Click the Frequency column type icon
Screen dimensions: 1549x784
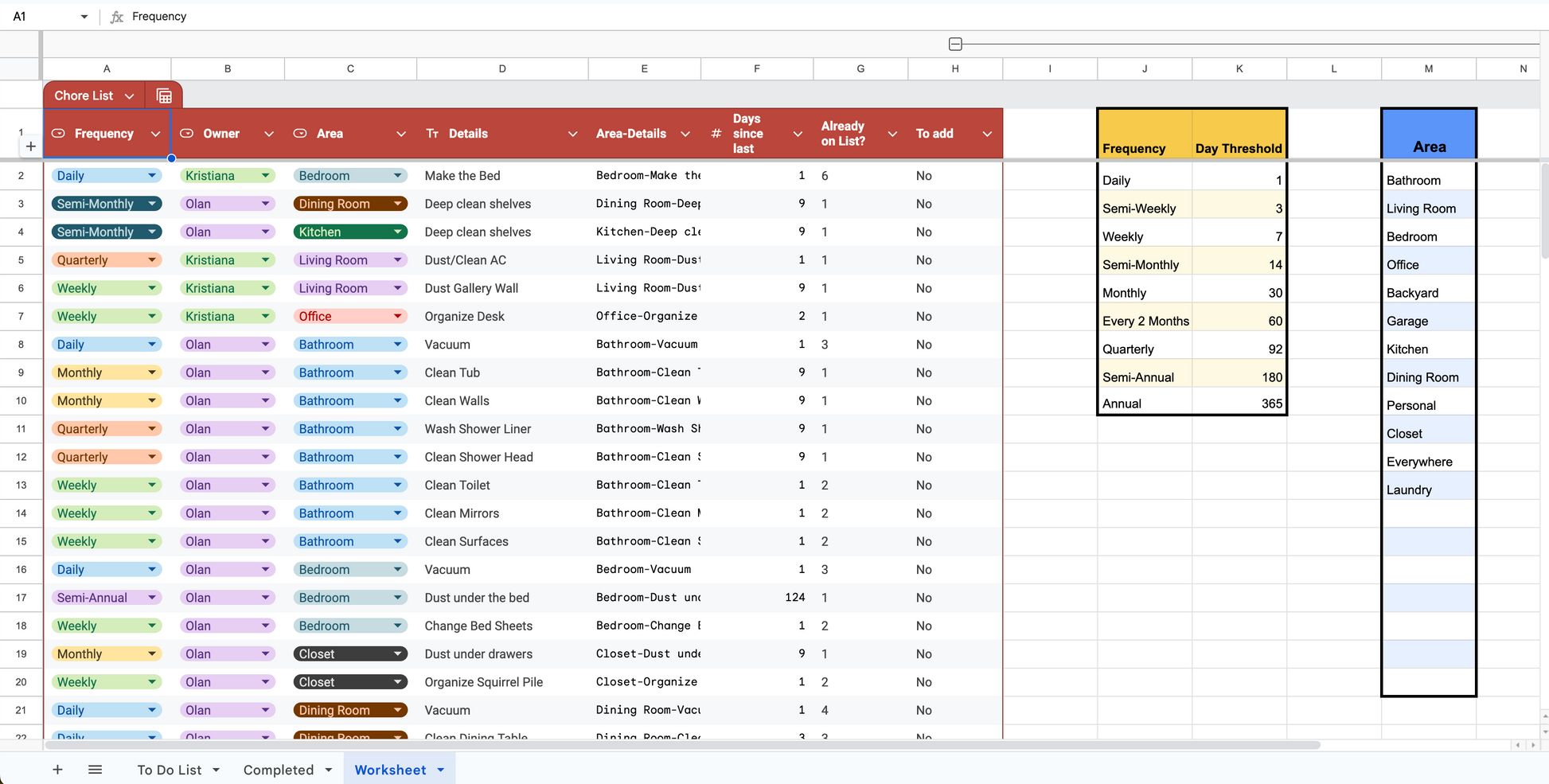coord(59,134)
